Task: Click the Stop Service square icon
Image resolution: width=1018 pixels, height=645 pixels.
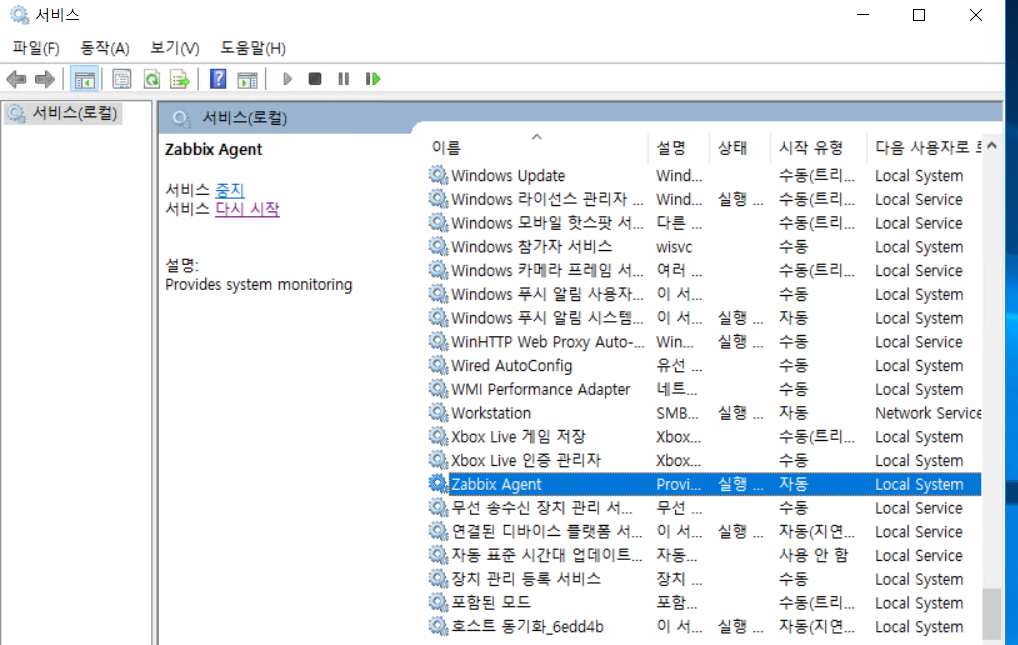Action: [315, 79]
